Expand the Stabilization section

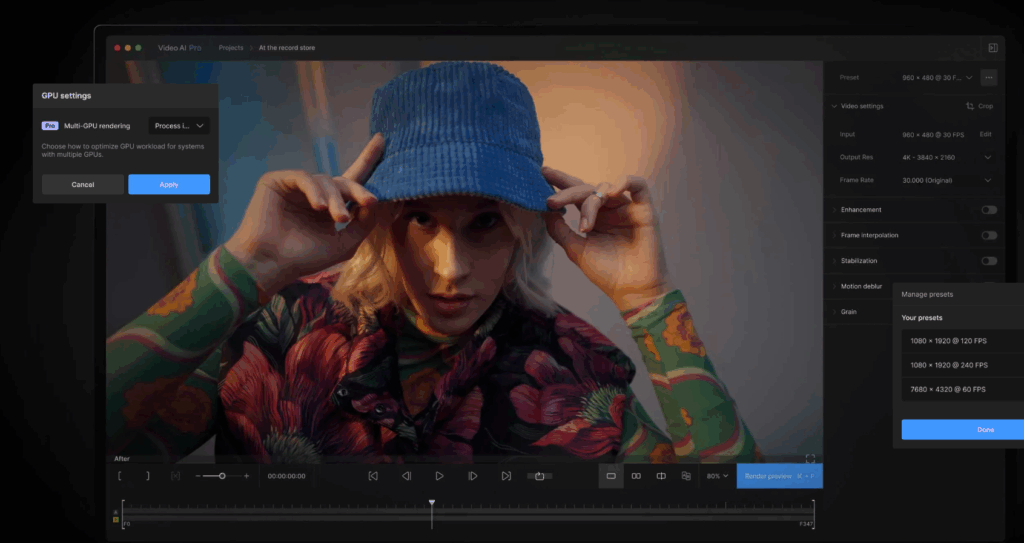click(834, 261)
